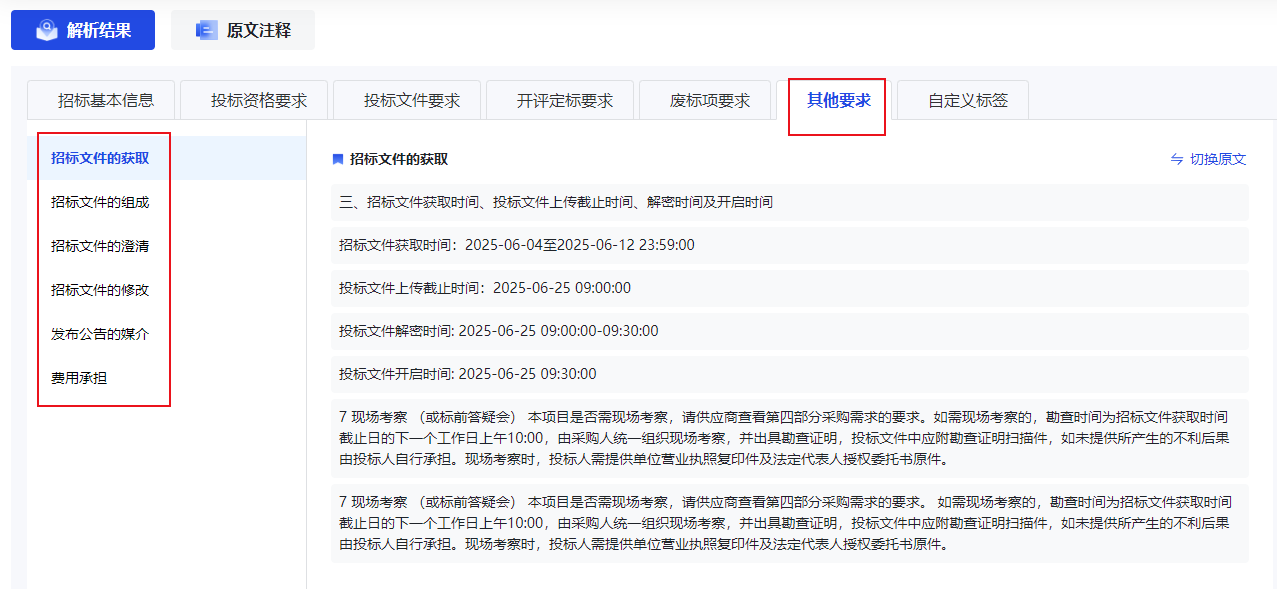This screenshot has width=1277, height=589.
Task: Select 发布公告的媒介 in the sidebar
Action: tap(166, 334)
